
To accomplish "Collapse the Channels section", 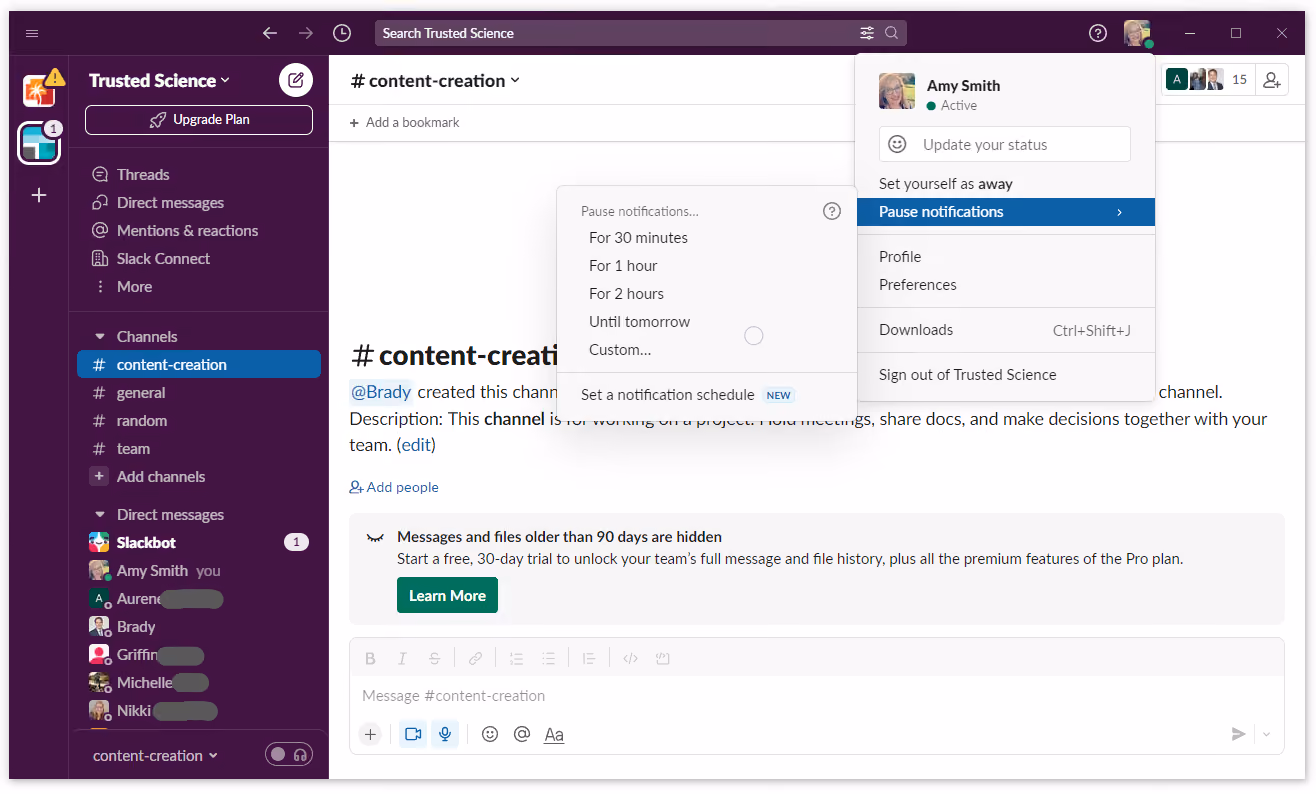I will point(99,337).
